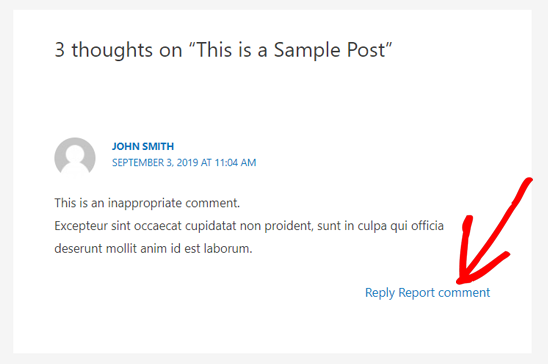Report the inappropriate comment

[x=444, y=293]
